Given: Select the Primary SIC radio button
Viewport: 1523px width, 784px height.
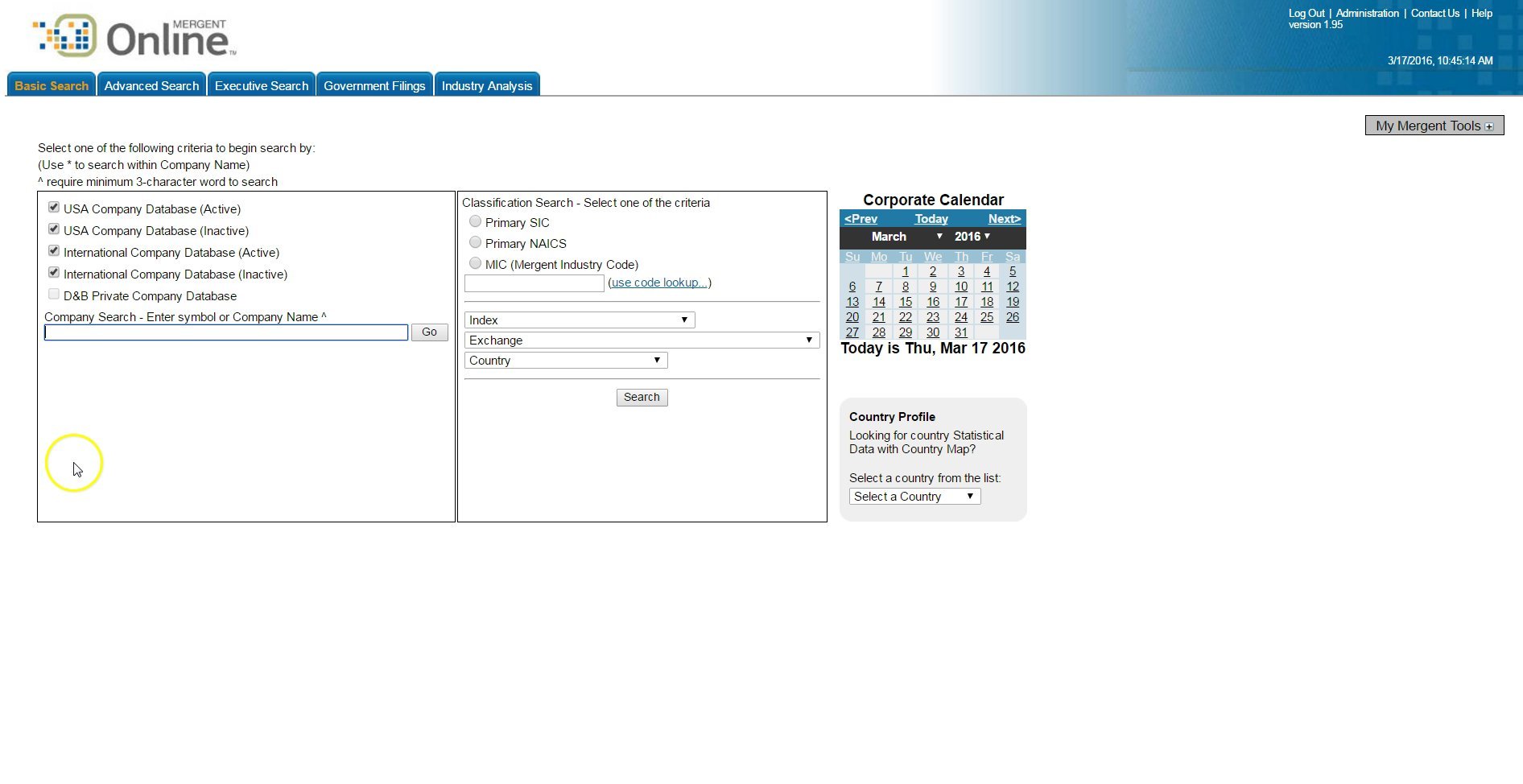Looking at the screenshot, I should click(x=475, y=221).
